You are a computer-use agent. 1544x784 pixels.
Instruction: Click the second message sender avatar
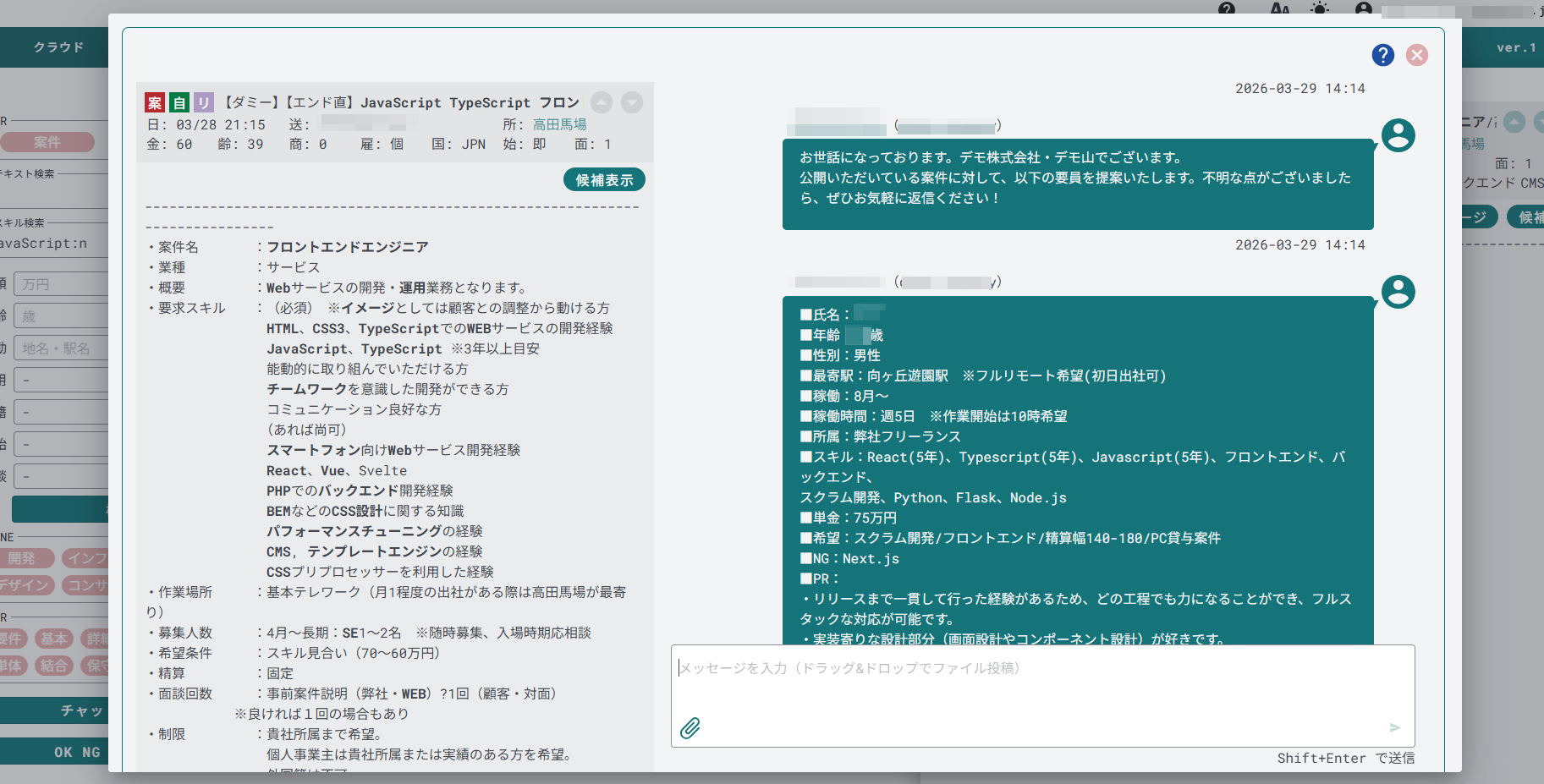pos(1398,292)
